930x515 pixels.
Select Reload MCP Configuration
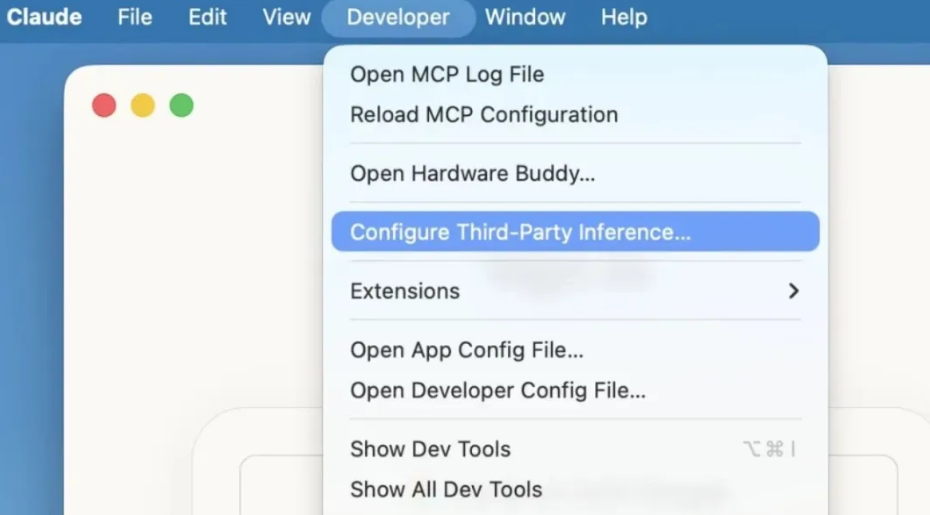pyautogui.click(x=575, y=115)
